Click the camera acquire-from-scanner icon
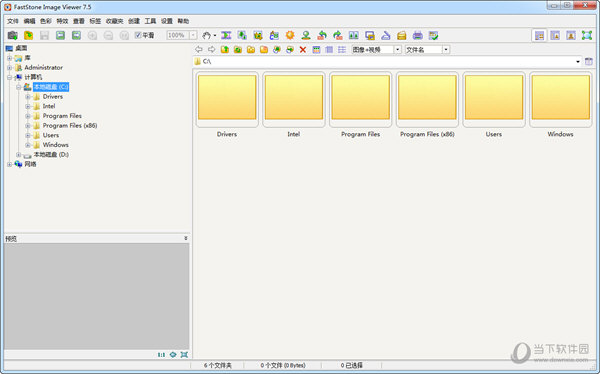 13,36
